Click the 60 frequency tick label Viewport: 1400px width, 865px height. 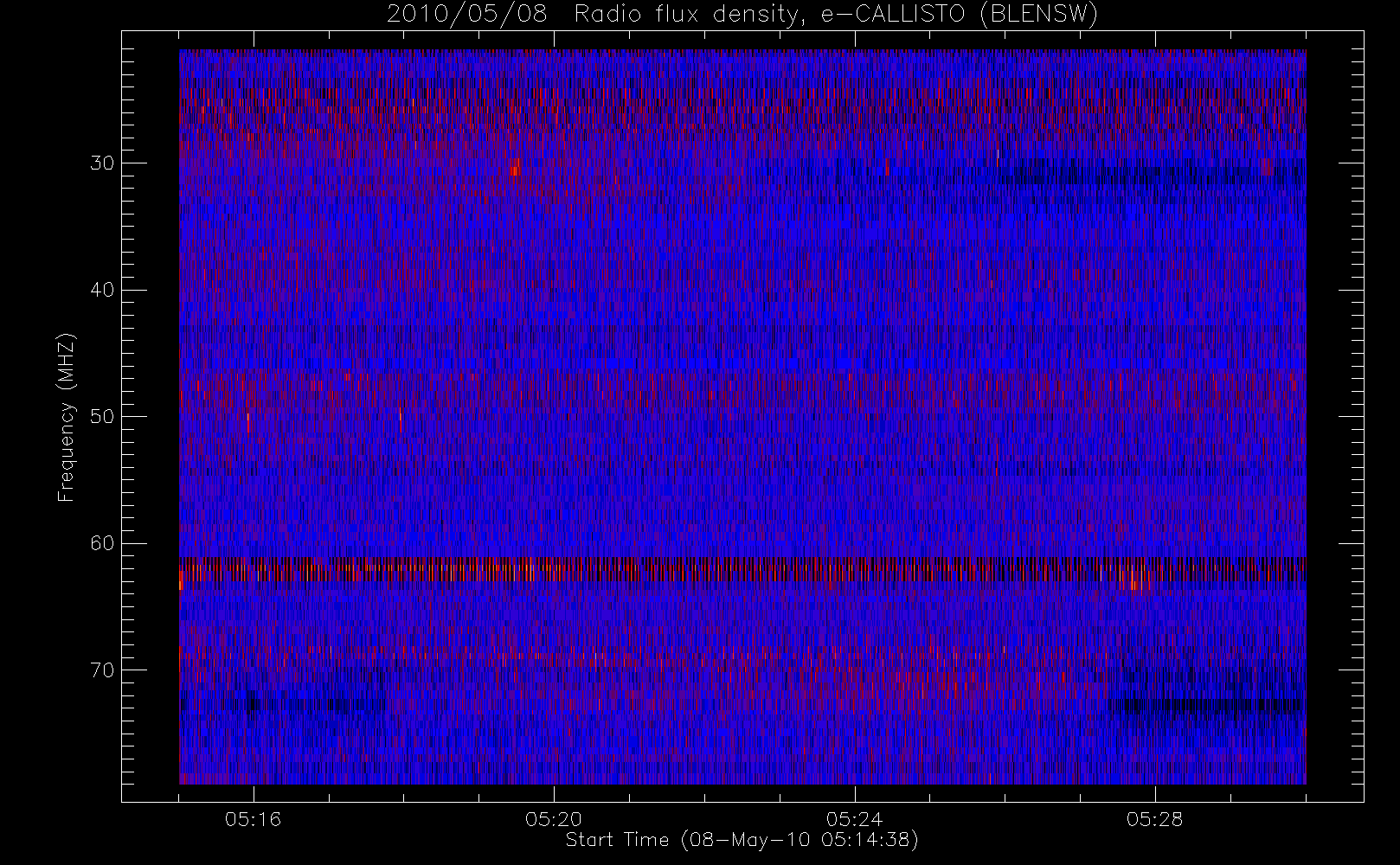coord(102,543)
